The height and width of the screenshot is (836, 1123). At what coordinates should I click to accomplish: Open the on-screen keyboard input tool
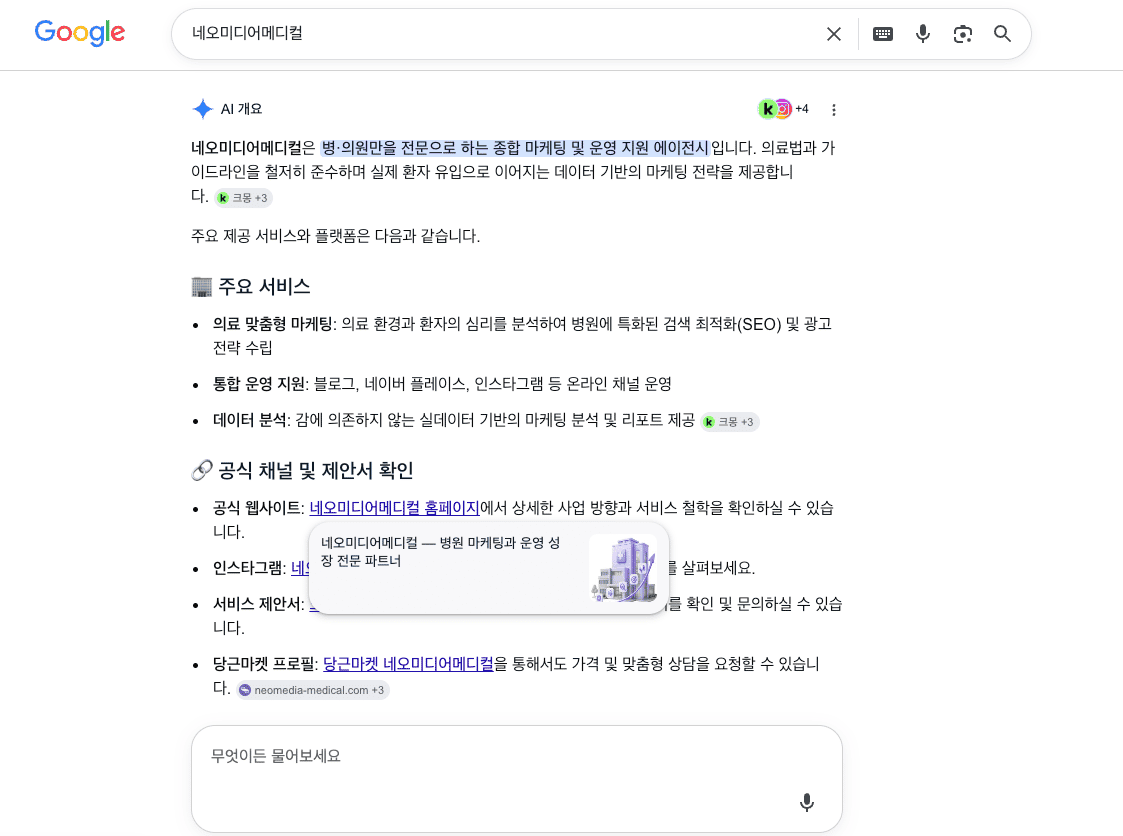[882, 34]
